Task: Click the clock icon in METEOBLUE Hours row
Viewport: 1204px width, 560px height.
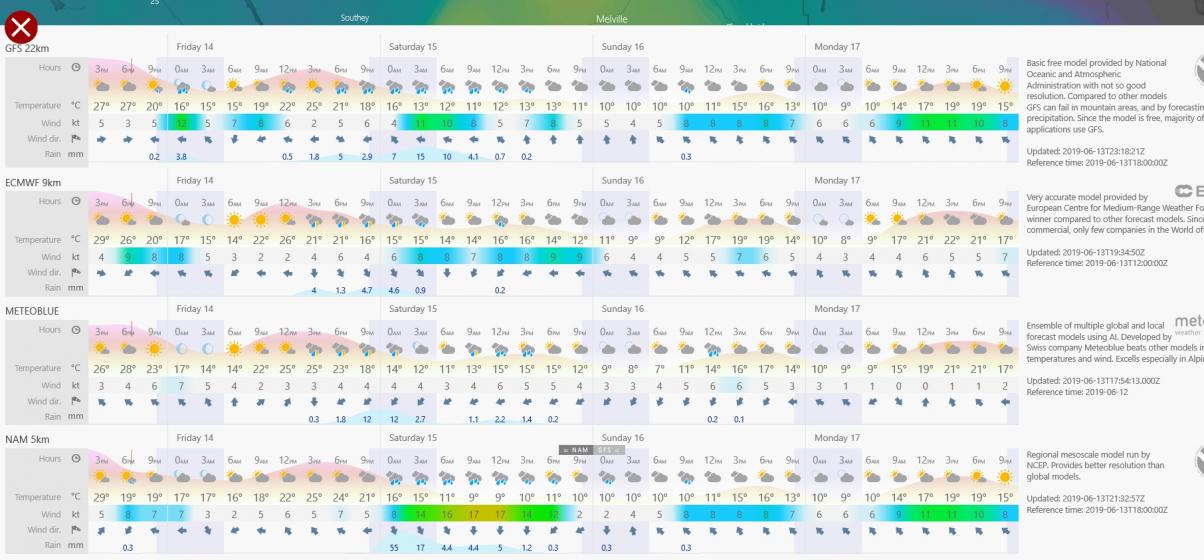Action: [75, 330]
